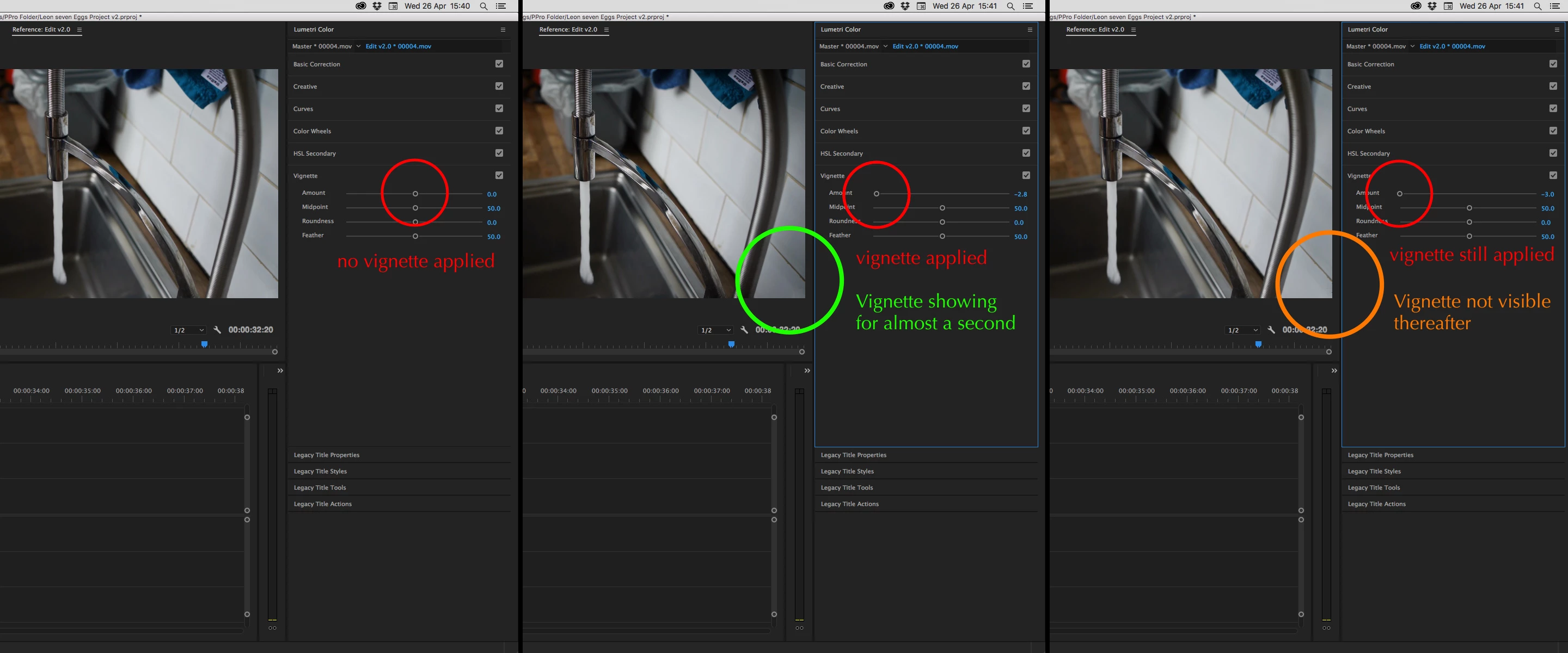Expand Color Wheels section in rightmost Lumetri panel
This screenshot has height=653, width=1568.
pos(1366,131)
